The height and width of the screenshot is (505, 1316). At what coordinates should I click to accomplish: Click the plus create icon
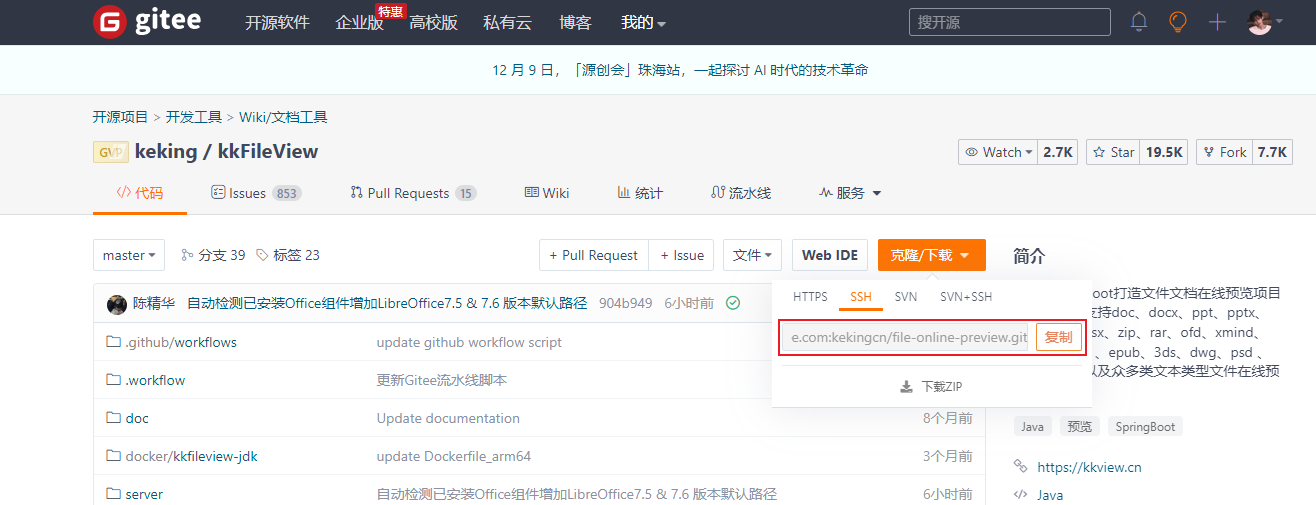1217,22
